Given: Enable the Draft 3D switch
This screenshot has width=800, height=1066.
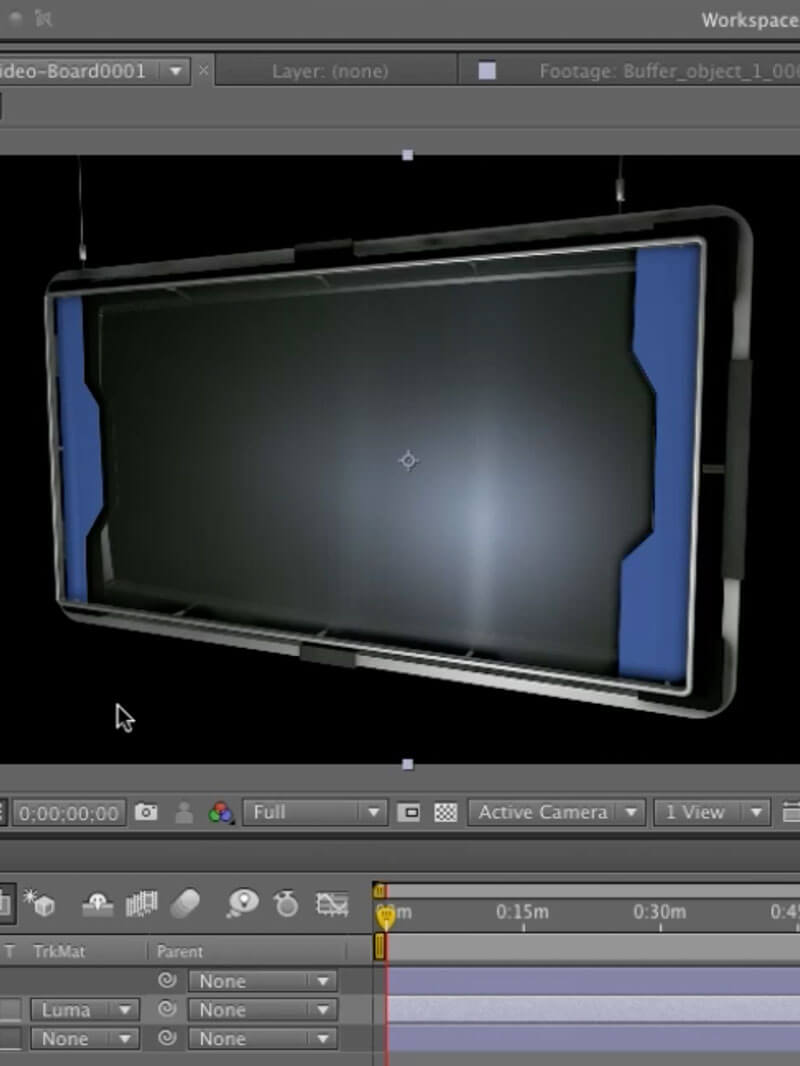Looking at the screenshot, I should pyautogui.click(x=39, y=904).
